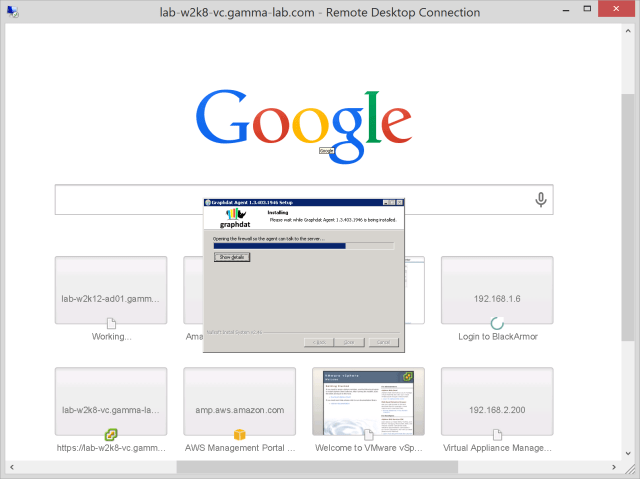
Task: Click the Opening the firewall status text
Action: coord(269,239)
